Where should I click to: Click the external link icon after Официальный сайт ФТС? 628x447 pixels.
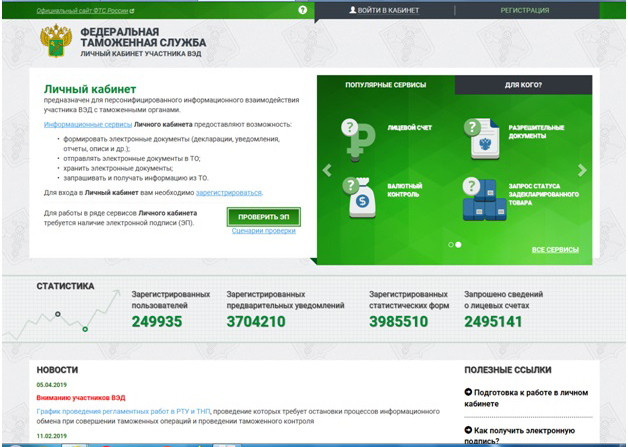coord(132,11)
